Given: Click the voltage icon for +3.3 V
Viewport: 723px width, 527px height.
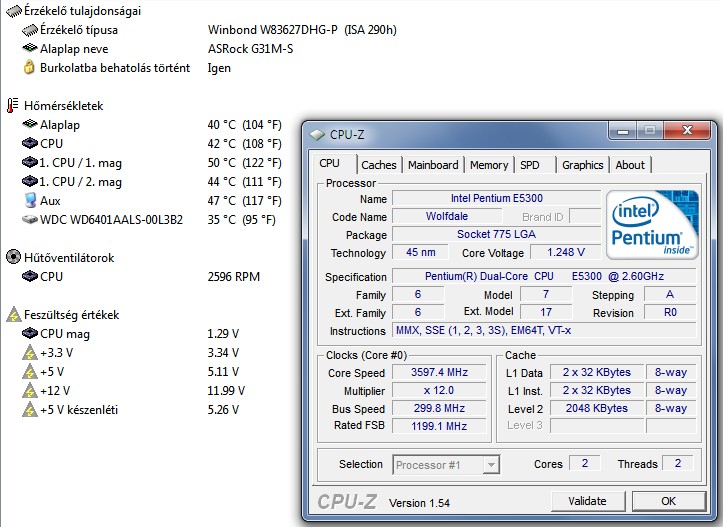Looking at the screenshot, I should point(30,353).
